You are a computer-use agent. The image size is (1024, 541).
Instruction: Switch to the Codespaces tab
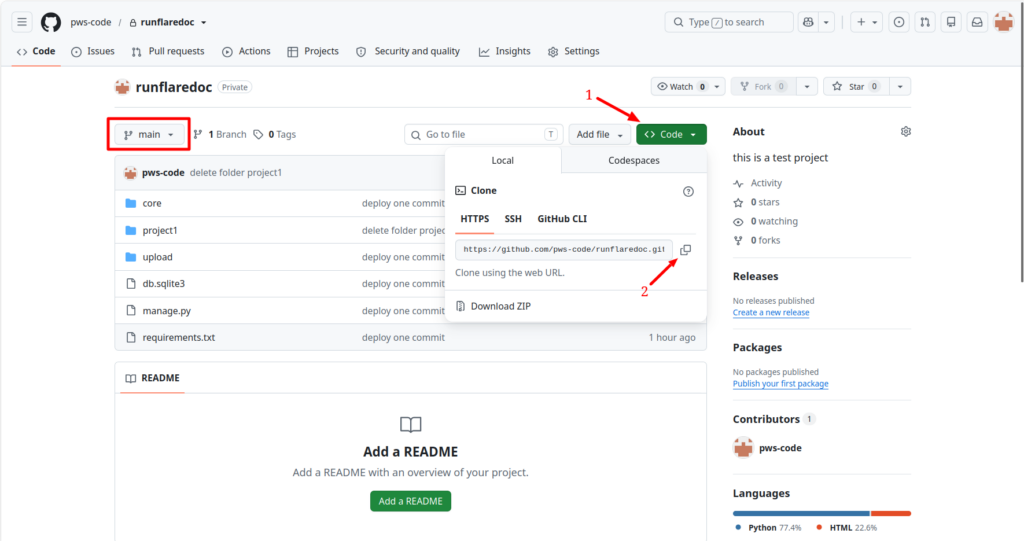coord(633,160)
